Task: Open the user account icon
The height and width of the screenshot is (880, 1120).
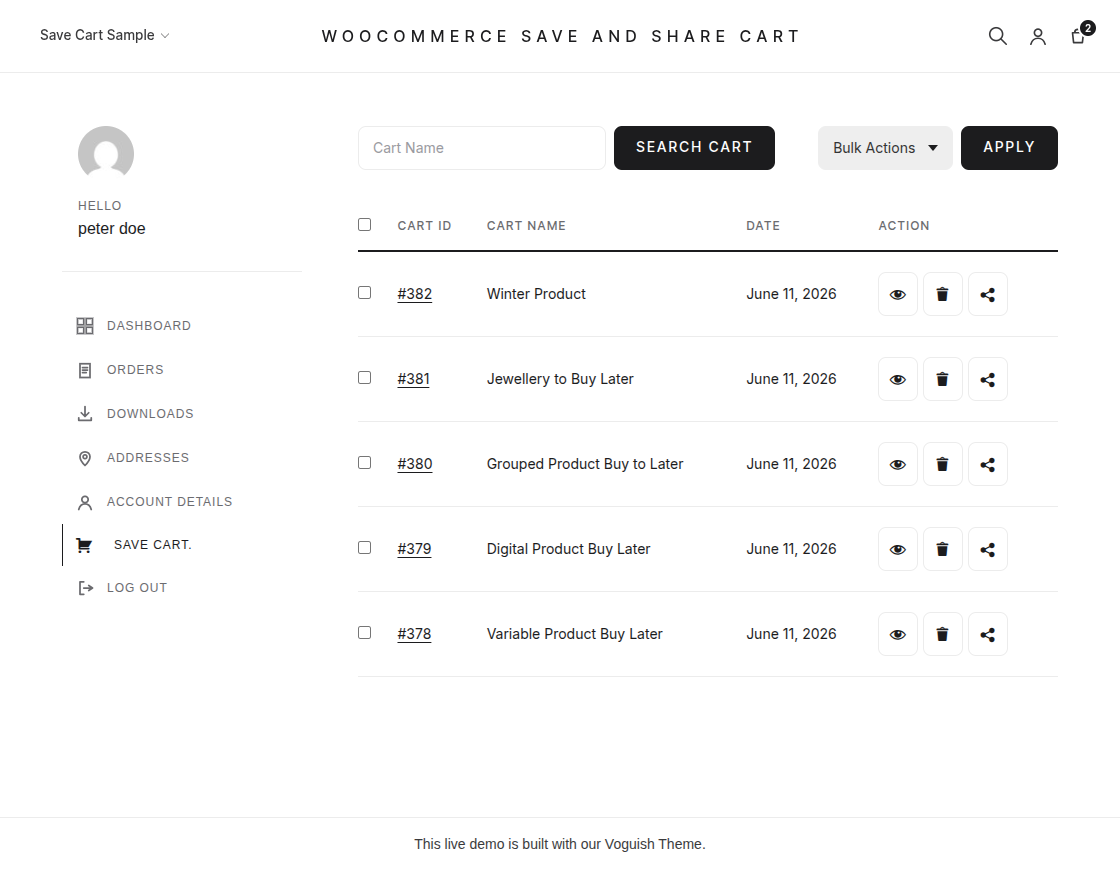Action: (1038, 36)
